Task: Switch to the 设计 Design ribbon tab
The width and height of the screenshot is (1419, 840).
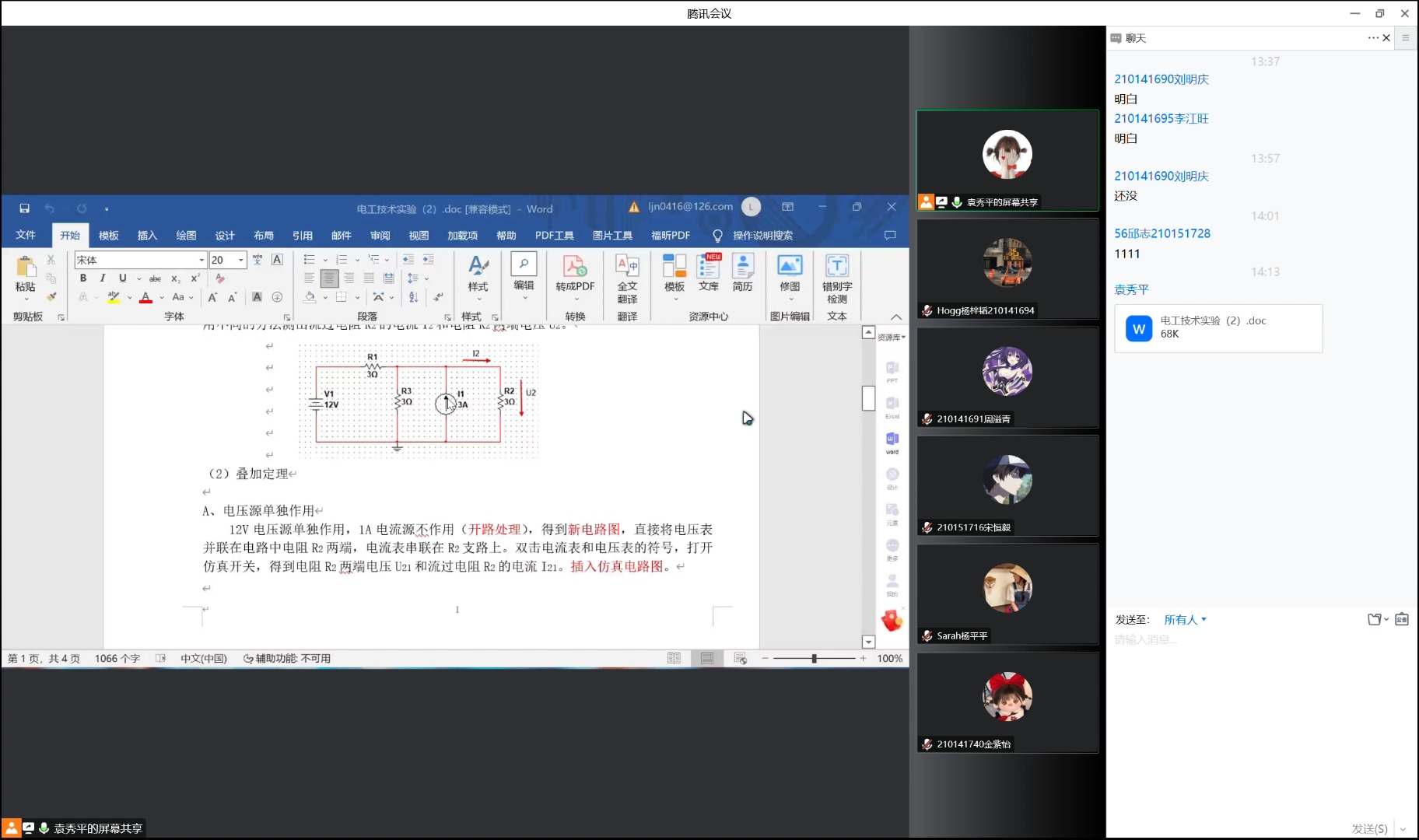Action: 225,235
